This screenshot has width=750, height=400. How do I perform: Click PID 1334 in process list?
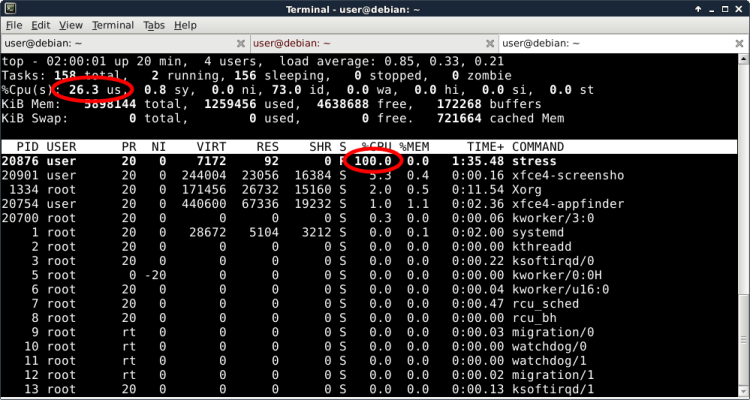click(x=24, y=190)
